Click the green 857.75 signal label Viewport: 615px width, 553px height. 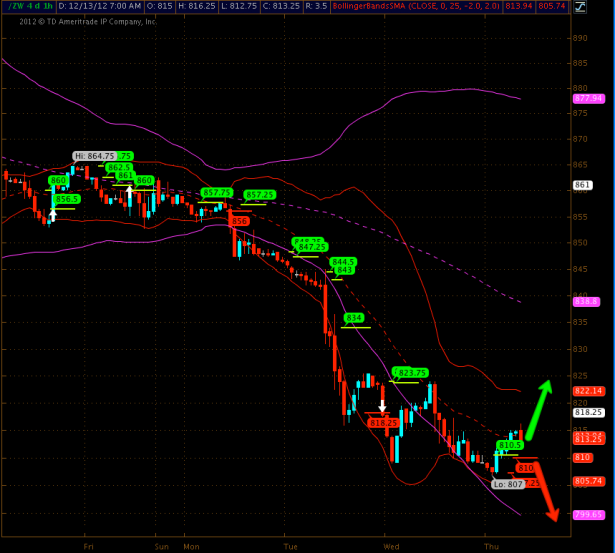pos(217,192)
